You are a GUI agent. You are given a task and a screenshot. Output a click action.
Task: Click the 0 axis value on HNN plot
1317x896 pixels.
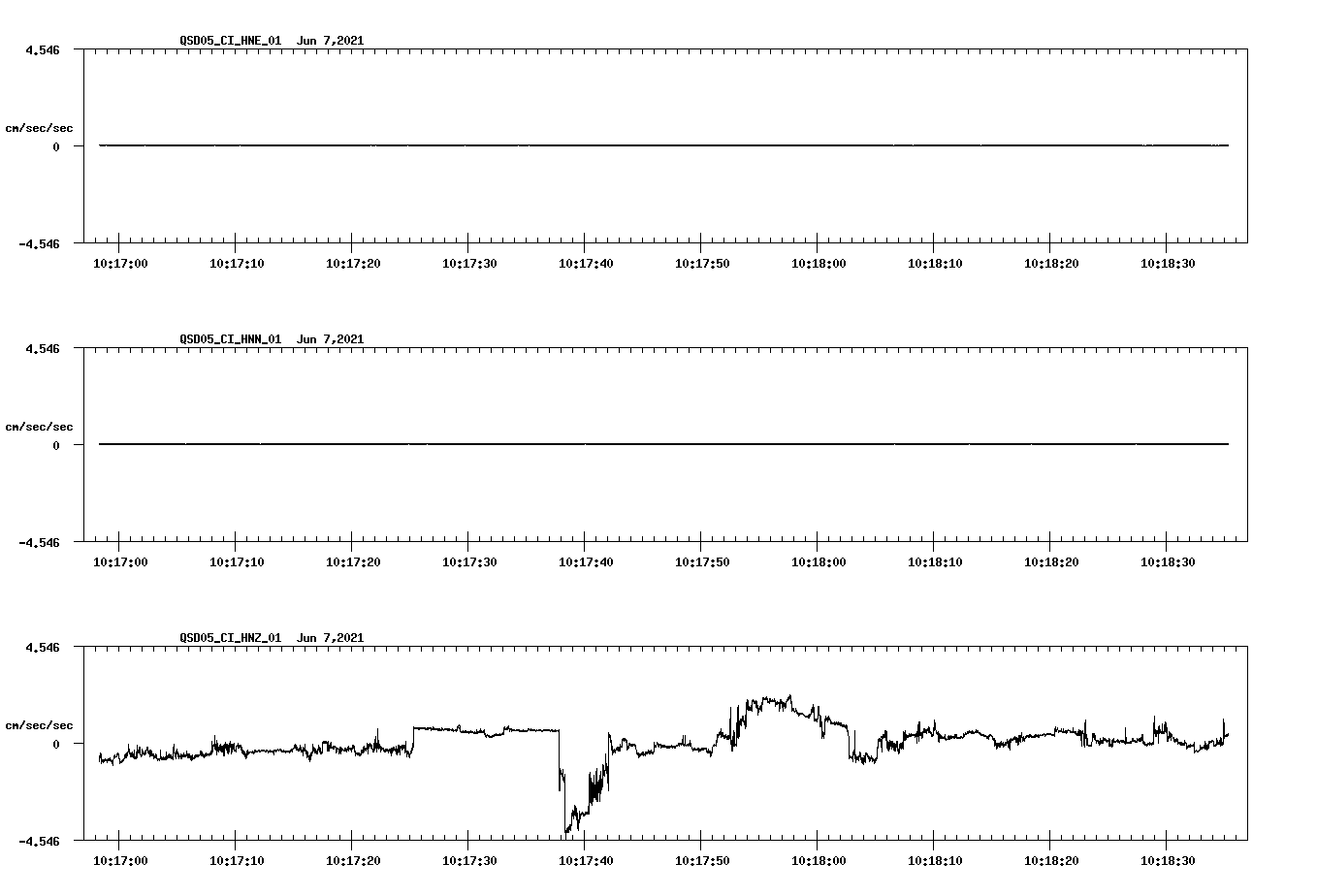pyautogui.click(x=56, y=445)
